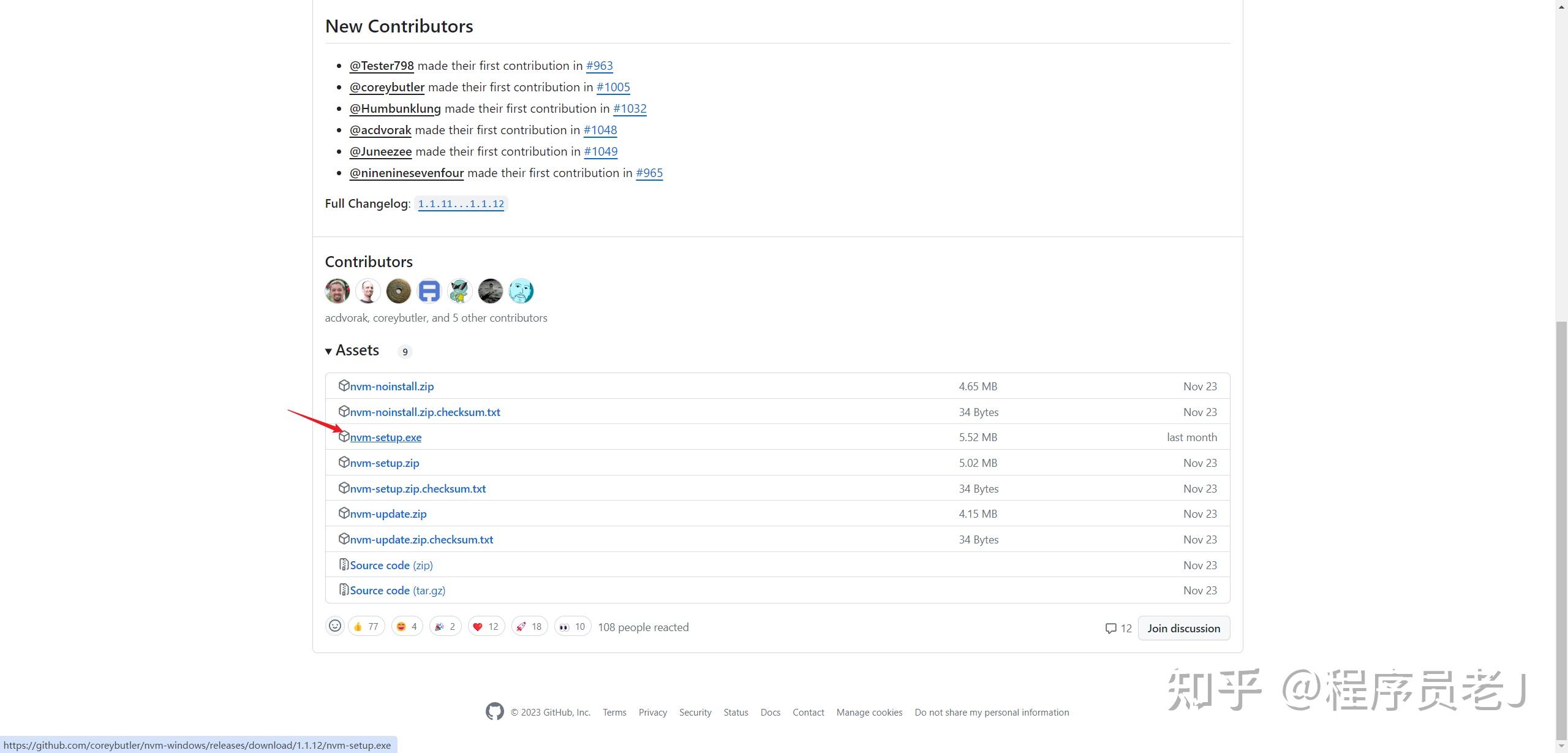The height and width of the screenshot is (753, 1568).
Task: Download nvm-setup.exe
Action: coord(385,437)
